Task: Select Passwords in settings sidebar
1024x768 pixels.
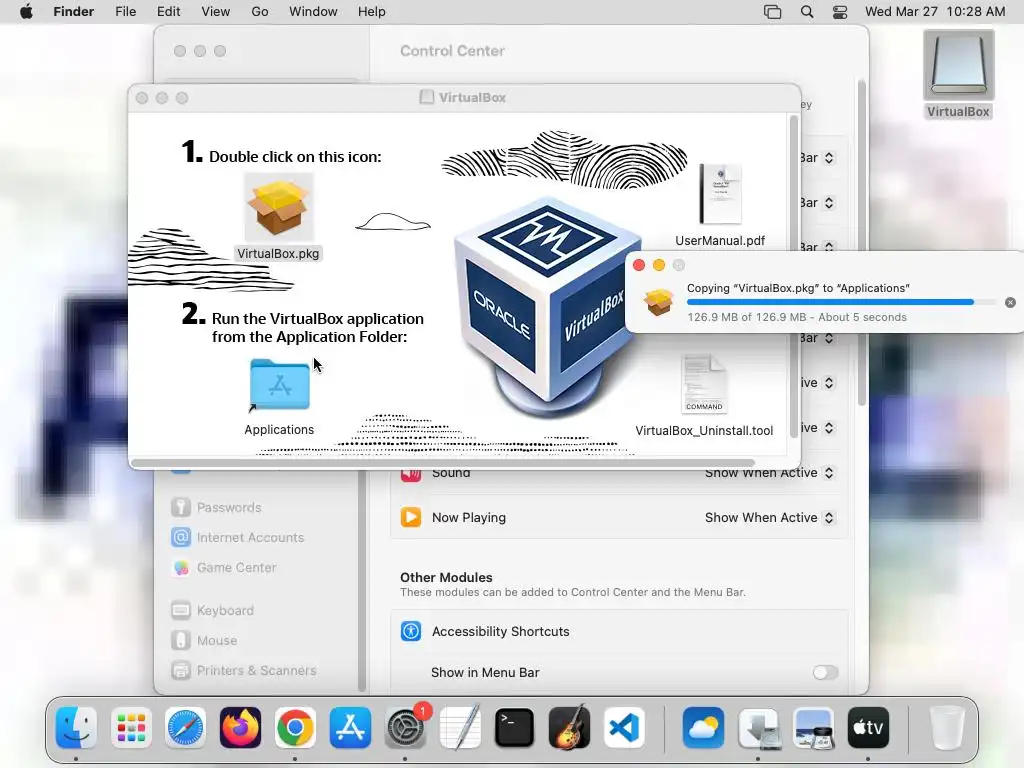Action: pyautogui.click(x=229, y=507)
